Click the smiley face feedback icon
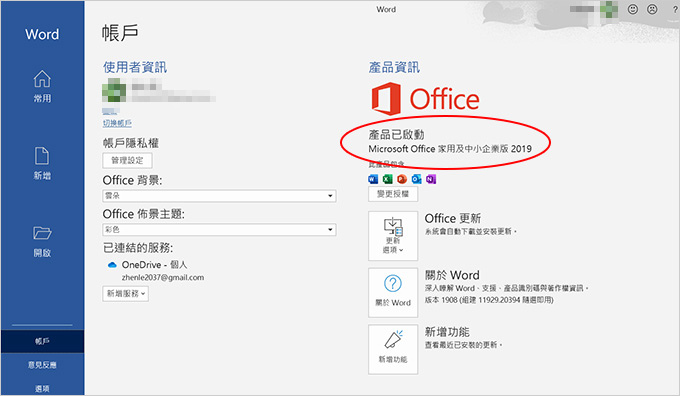The width and height of the screenshot is (680, 396). click(x=633, y=9)
